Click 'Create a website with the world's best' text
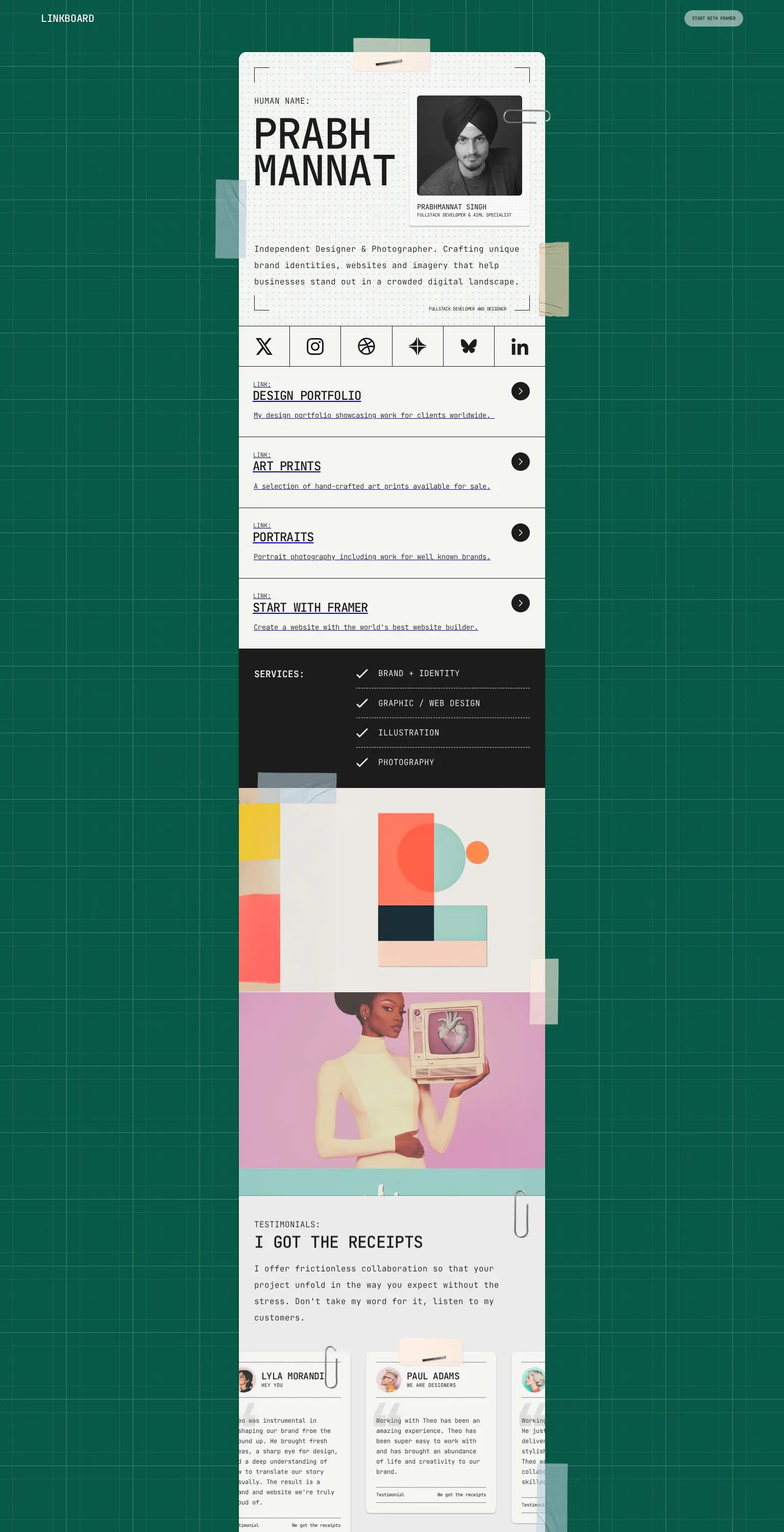 tap(365, 627)
